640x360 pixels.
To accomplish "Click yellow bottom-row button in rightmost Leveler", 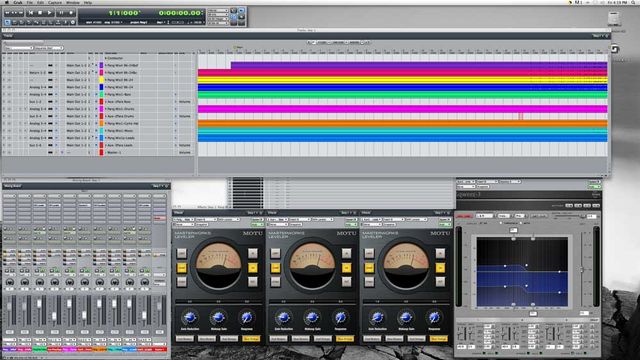I will coord(438,338).
